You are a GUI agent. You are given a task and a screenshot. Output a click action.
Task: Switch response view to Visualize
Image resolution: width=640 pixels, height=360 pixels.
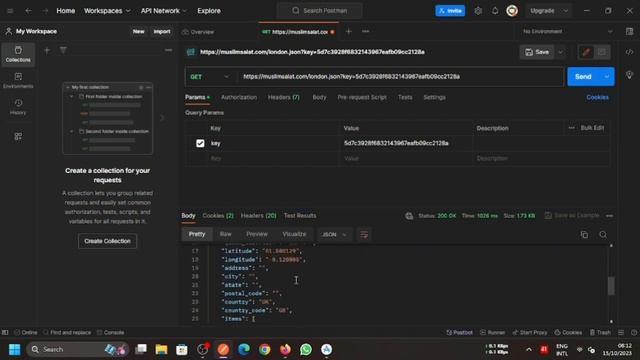pyautogui.click(x=294, y=234)
